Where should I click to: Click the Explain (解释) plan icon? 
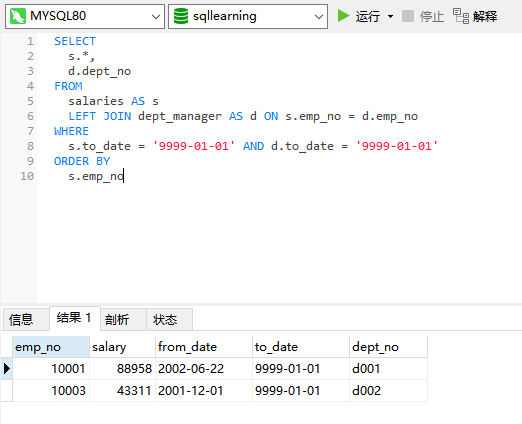[461, 16]
